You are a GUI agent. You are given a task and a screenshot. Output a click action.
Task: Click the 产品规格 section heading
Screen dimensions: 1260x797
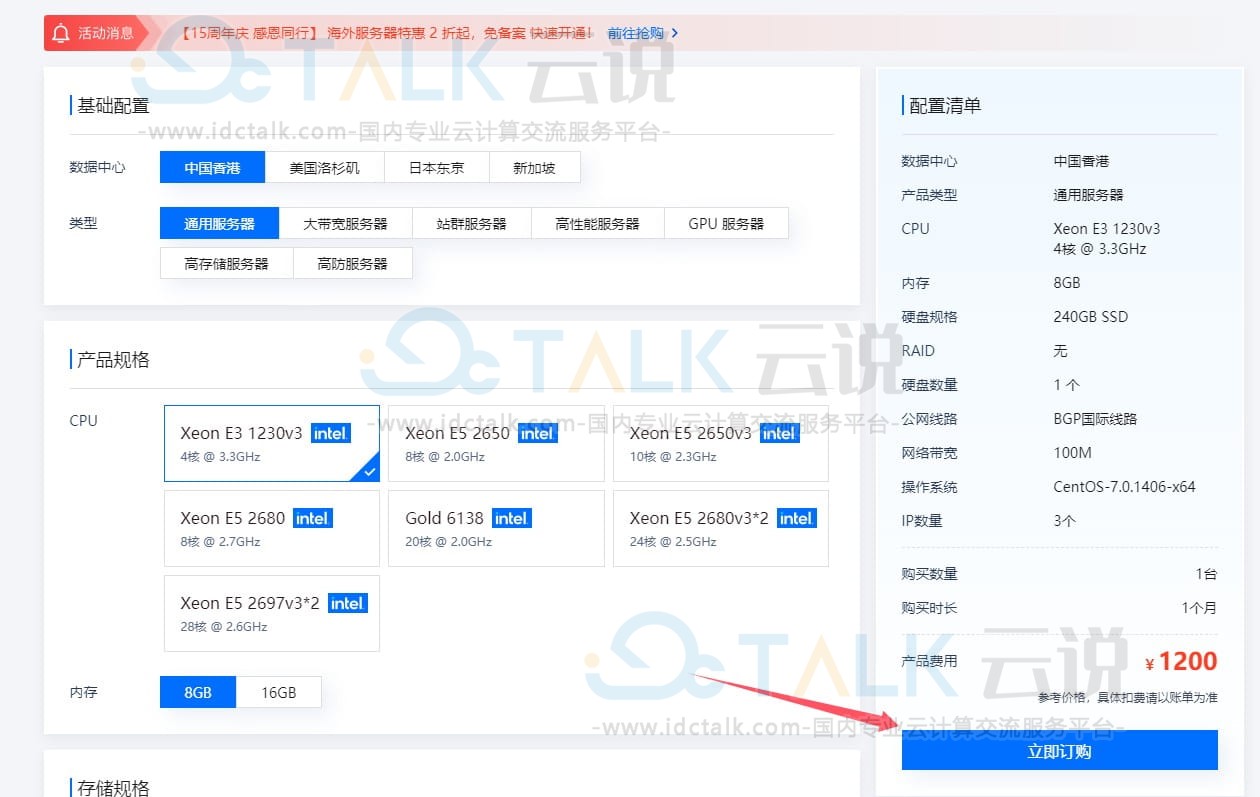click(x=113, y=359)
